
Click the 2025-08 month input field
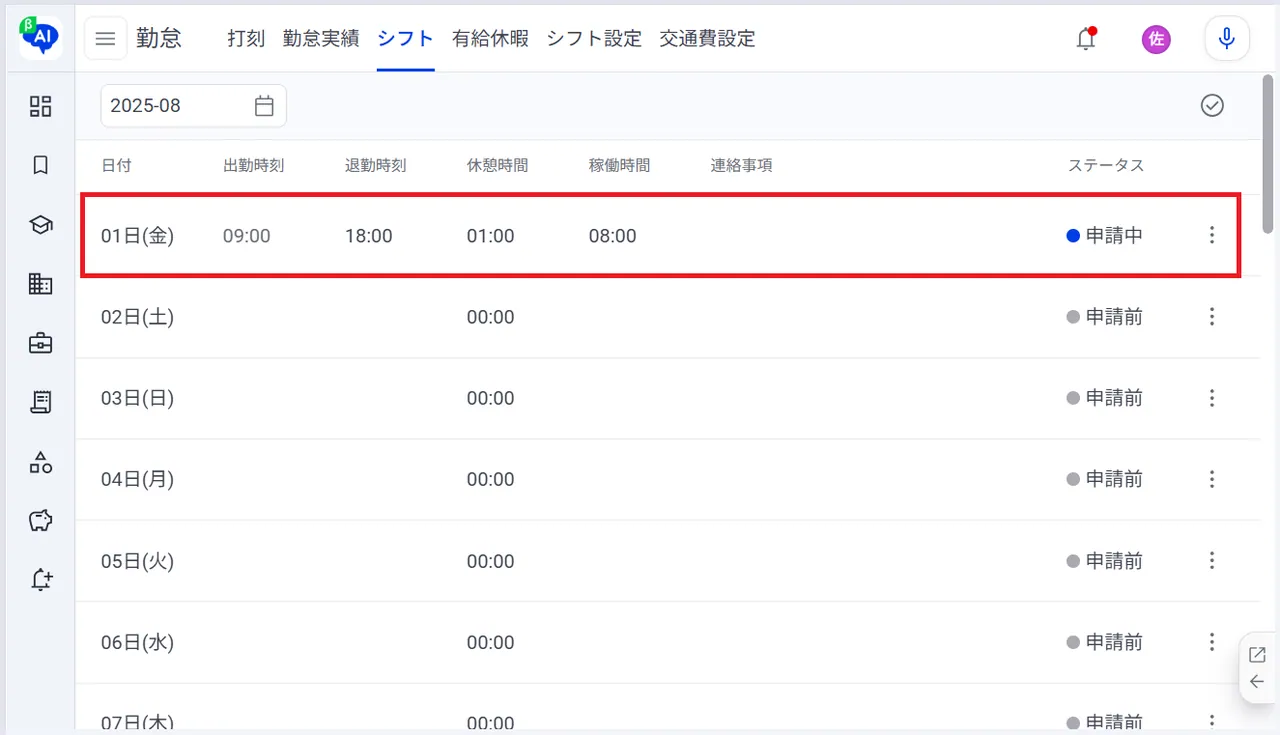(193, 106)
